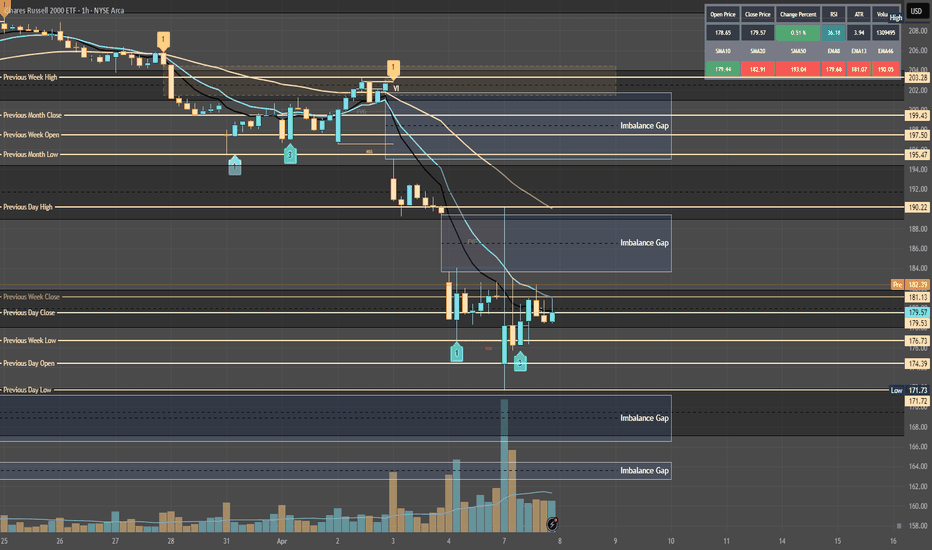
Task: Click the Low 171.73 price label
Action: coord(909,390)
